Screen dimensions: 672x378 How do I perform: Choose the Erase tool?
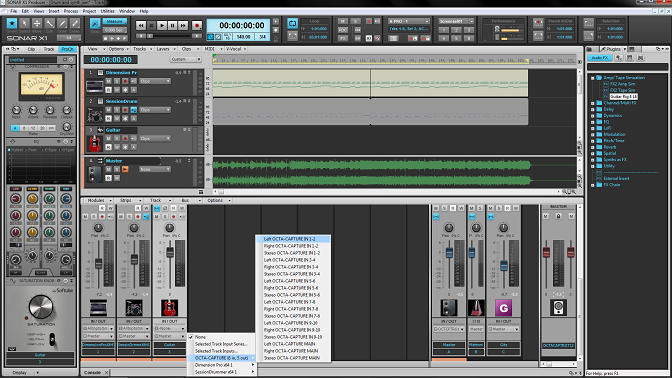(75, 24)
